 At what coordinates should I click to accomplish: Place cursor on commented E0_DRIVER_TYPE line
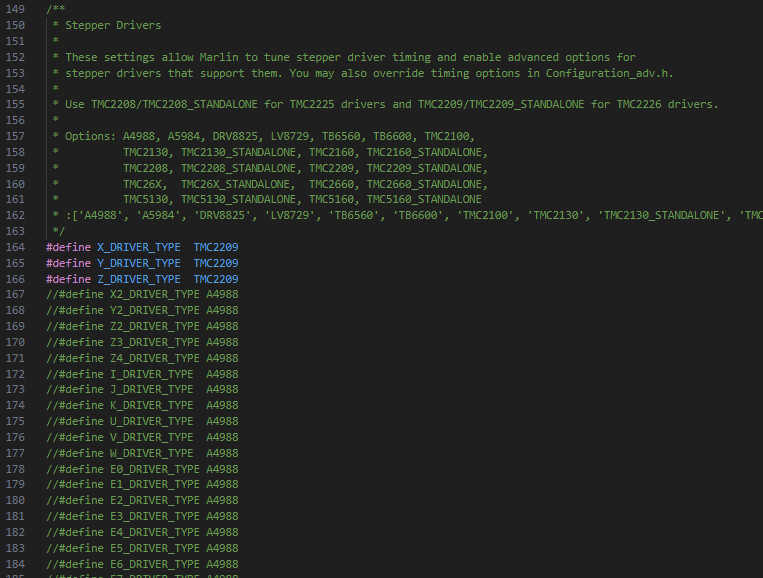click(x=142, y=469)
